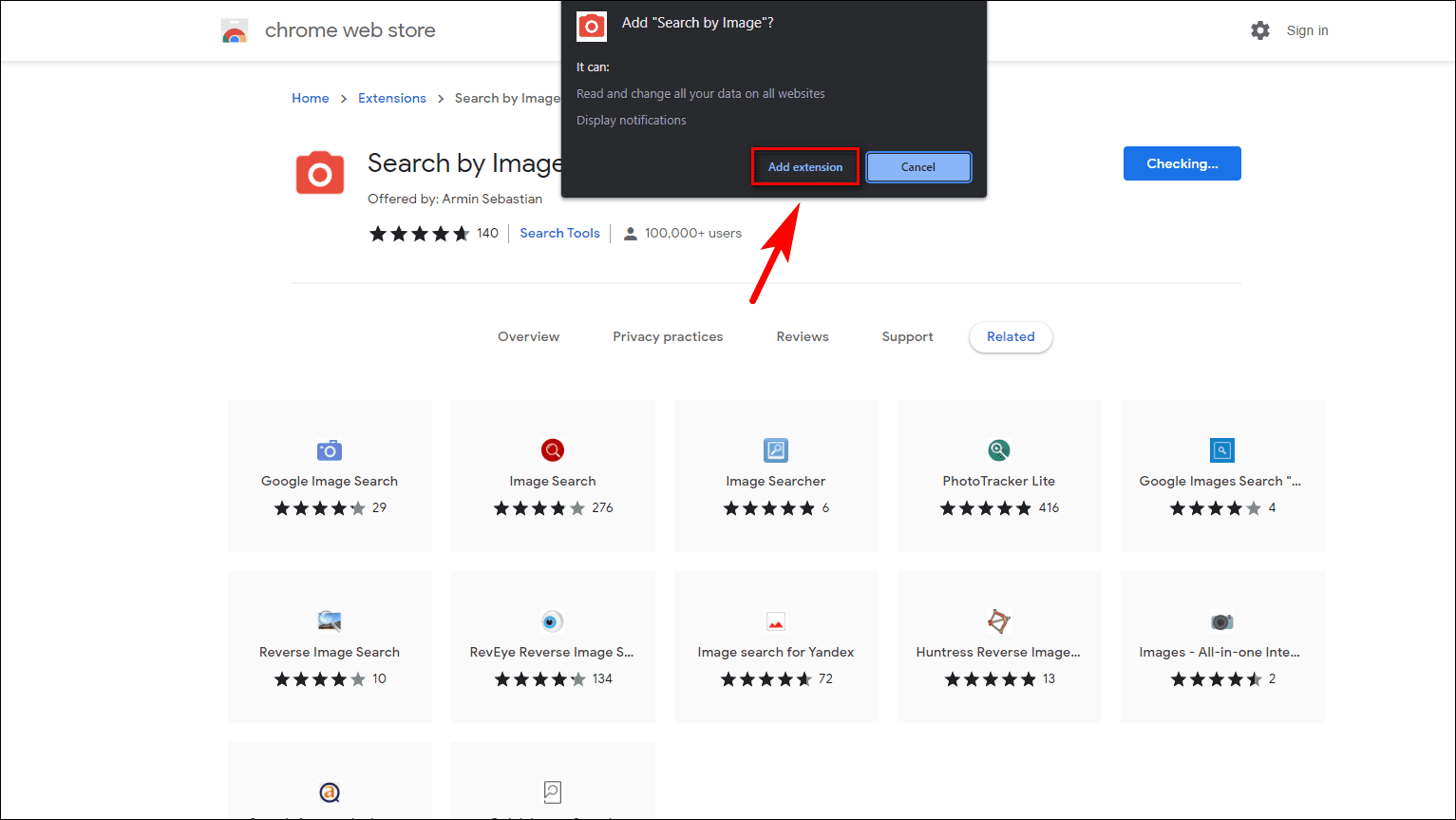This screenshot has height=820, width=1456.
Task: Open settings via the gear icon
Action: 1260,30
